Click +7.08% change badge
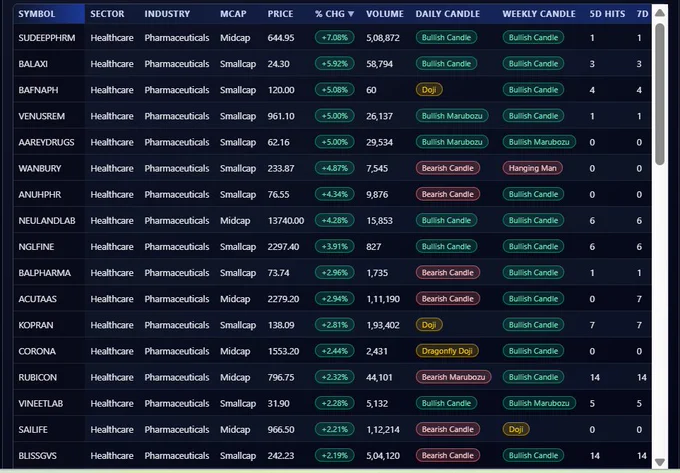Viewport: 680px width, 473px height. tap(334, 38)
